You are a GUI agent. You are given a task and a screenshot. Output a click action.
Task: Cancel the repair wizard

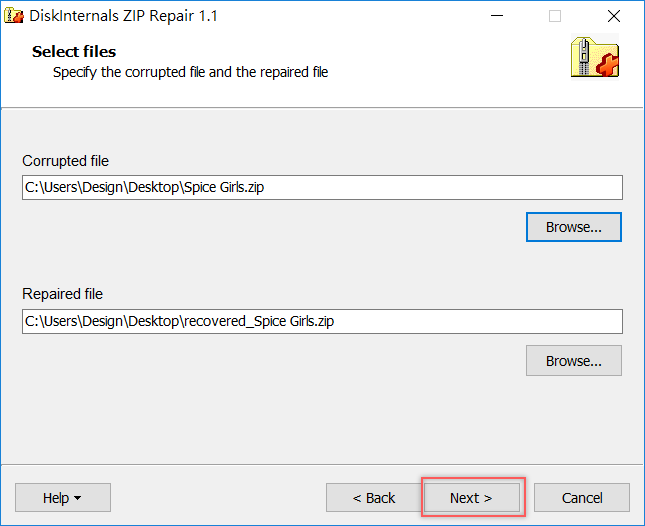582,498
